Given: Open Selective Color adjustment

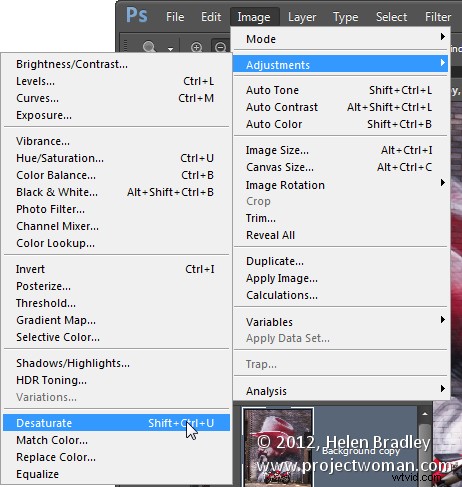Looking at the screenshot, I should 116,337.
